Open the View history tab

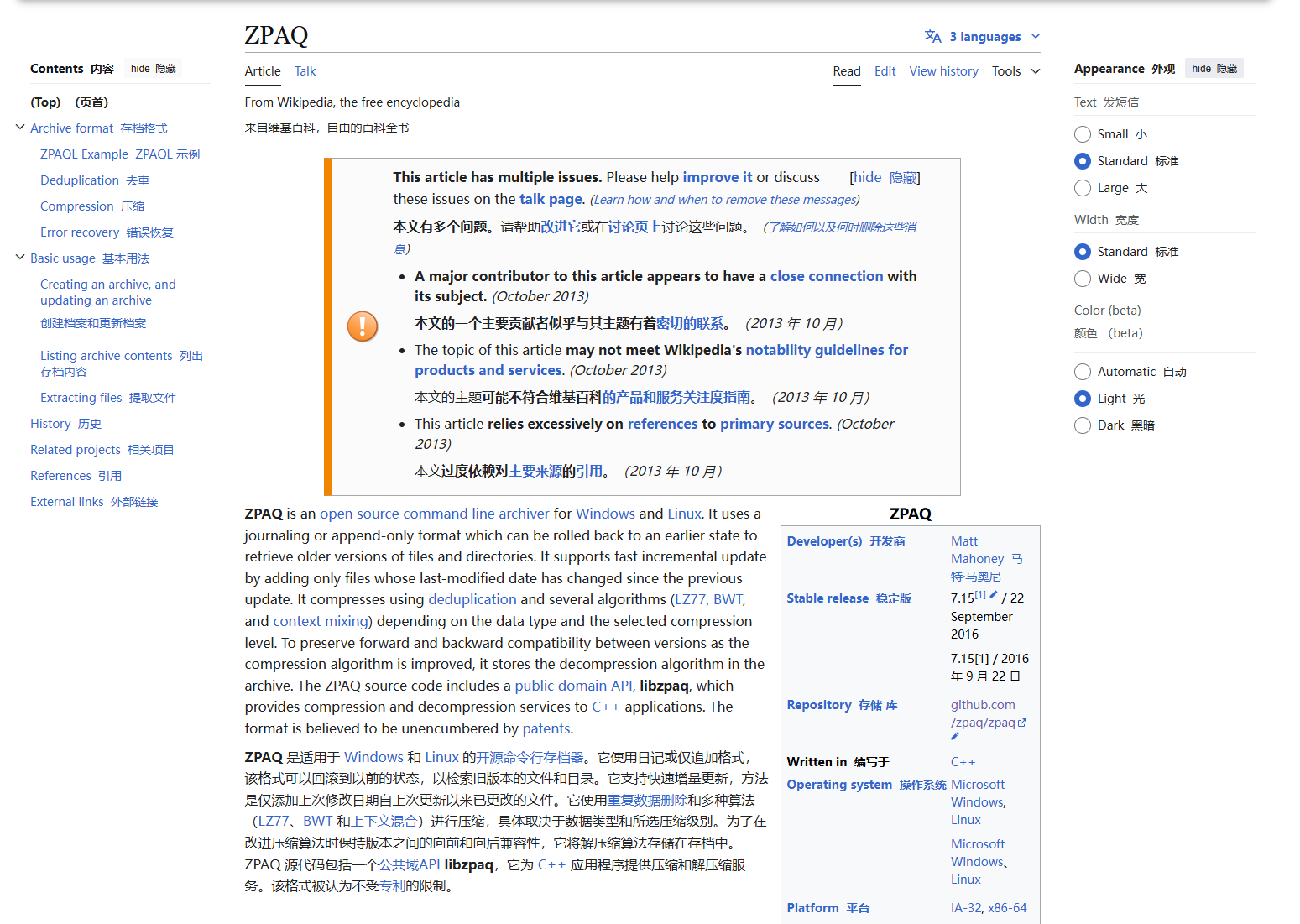coord(943,71)
